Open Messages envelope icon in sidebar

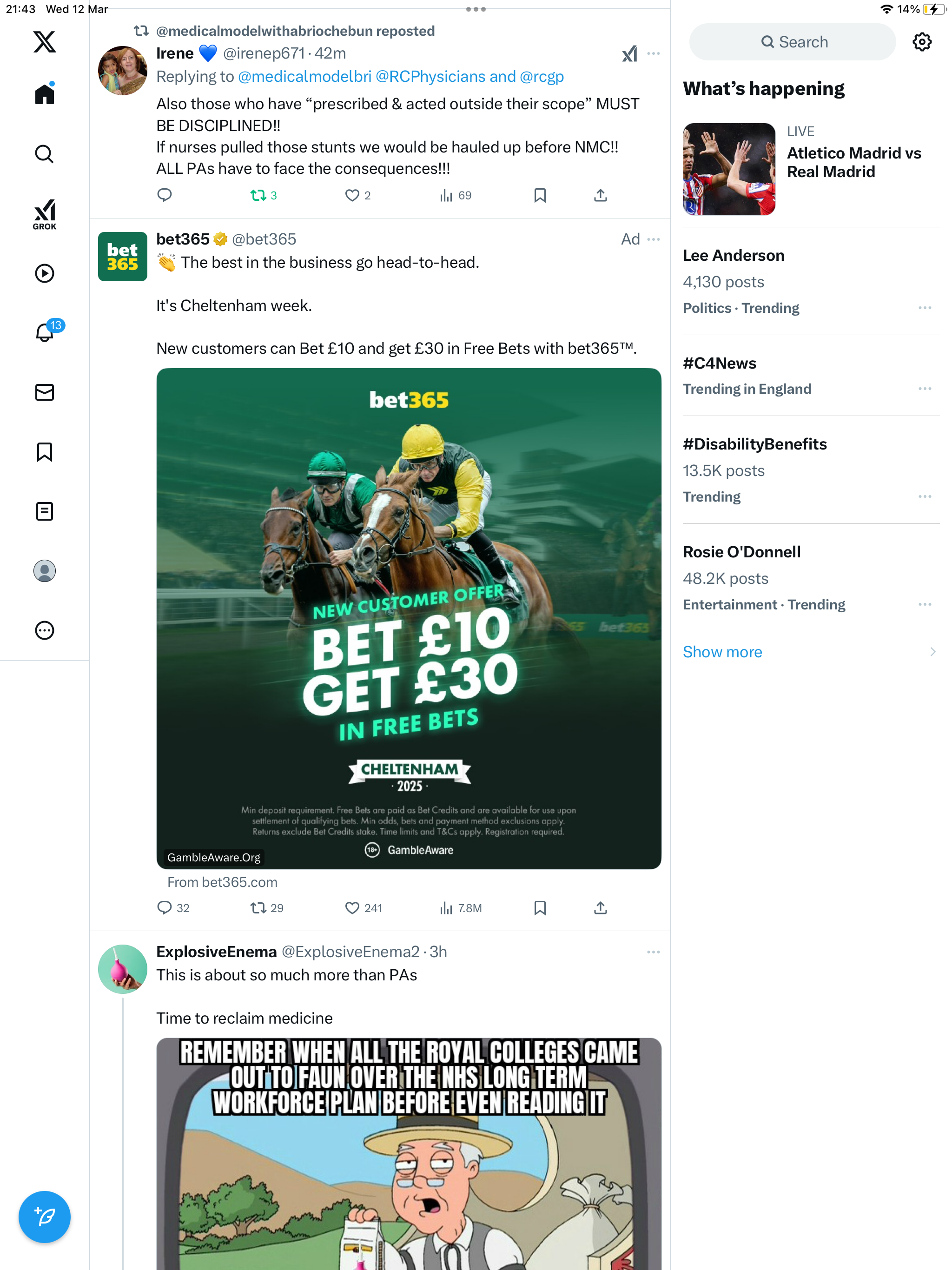point(44,392)
